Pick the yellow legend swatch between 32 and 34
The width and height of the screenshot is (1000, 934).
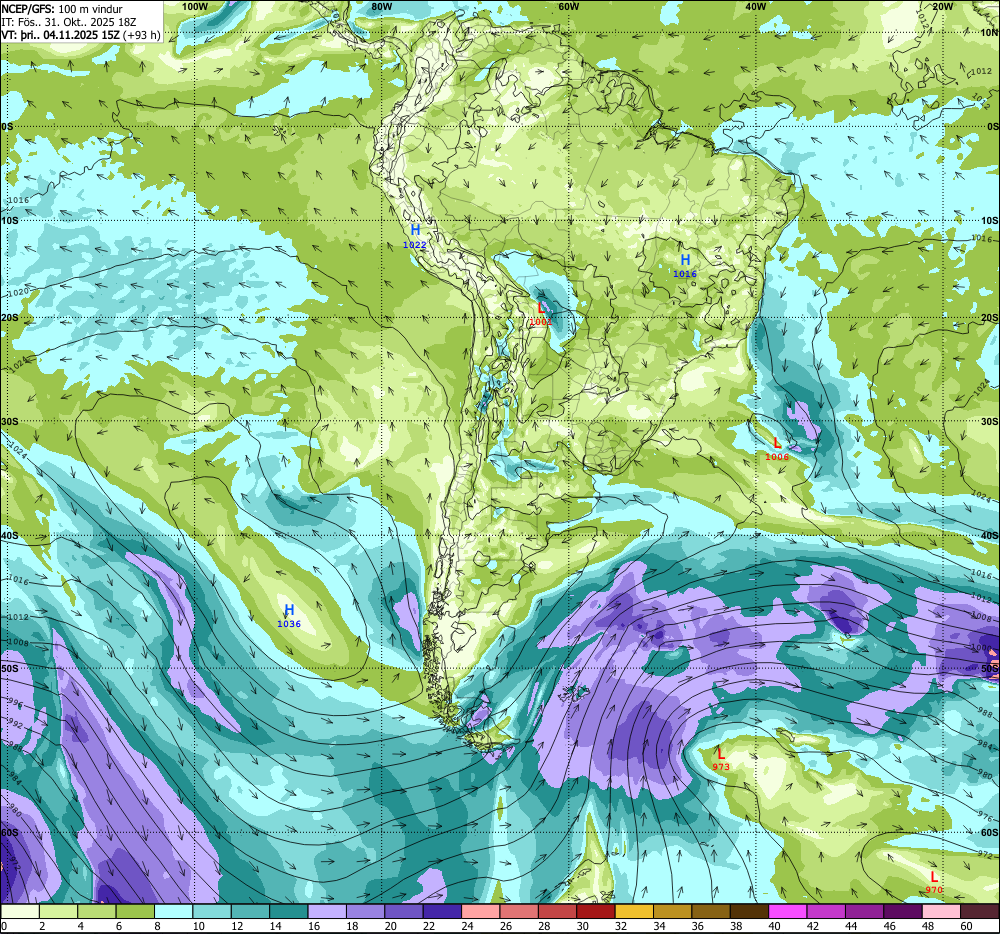point(634,912)
